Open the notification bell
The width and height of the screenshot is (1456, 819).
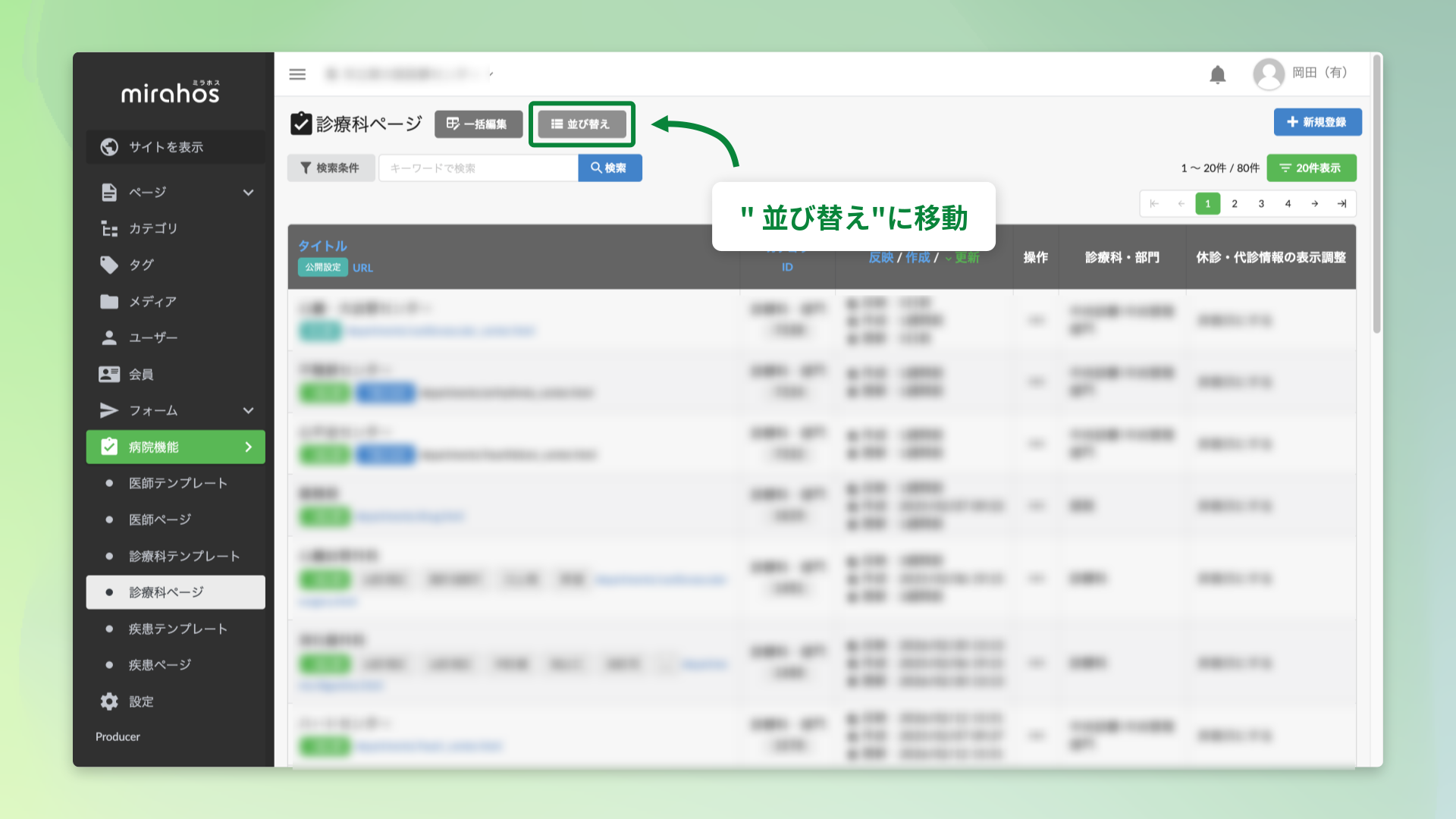(x=1217, y=74)
